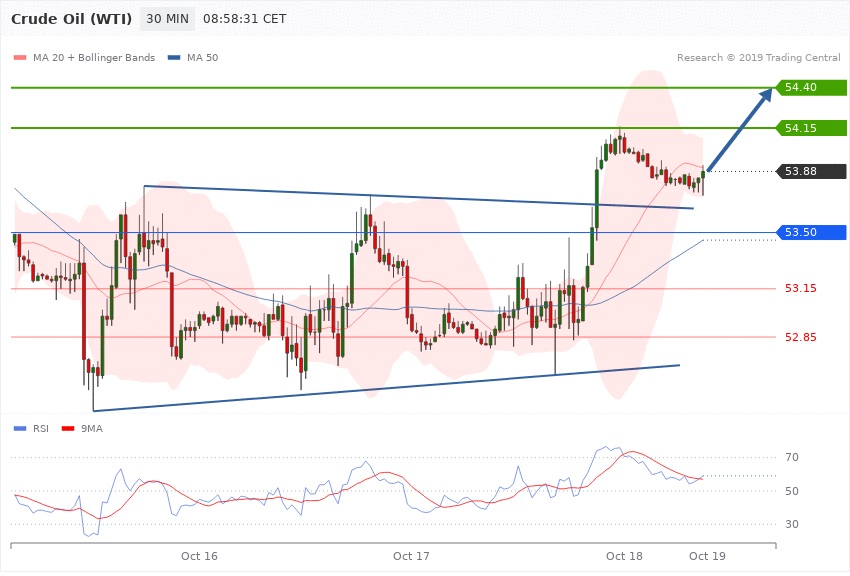Image resolution: width=850 pixels, height=576 pixels.
Task: Click the blue forecast arrow head
Action: [766, 96]
